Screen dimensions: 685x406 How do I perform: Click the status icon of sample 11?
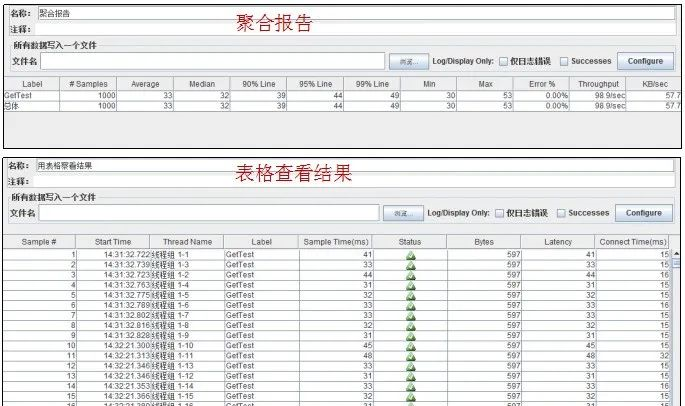pyautogui.click(x=411, y=356)
